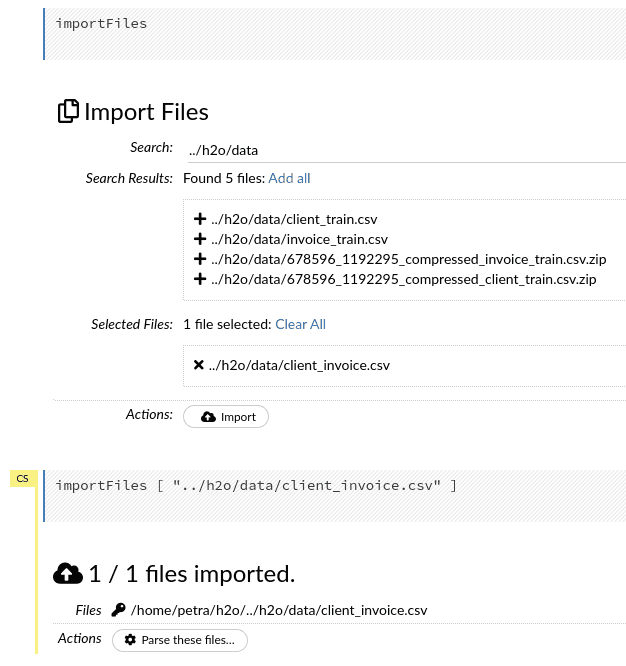The width and height of the screenshot is (626, 666).
Task: Click the CS cell type label
Action: click(x=23, y=479)
